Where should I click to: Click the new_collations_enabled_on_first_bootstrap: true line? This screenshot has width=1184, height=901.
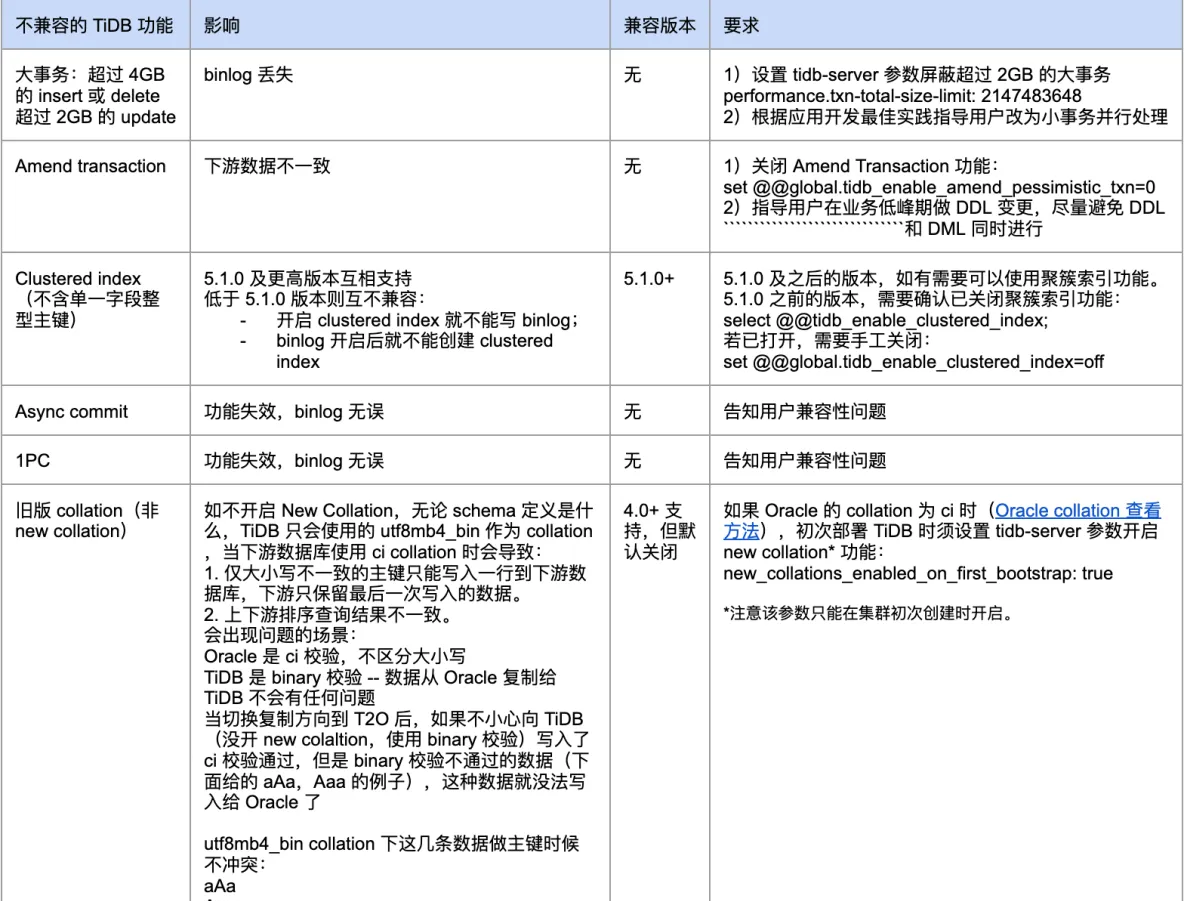coord(917,573)
